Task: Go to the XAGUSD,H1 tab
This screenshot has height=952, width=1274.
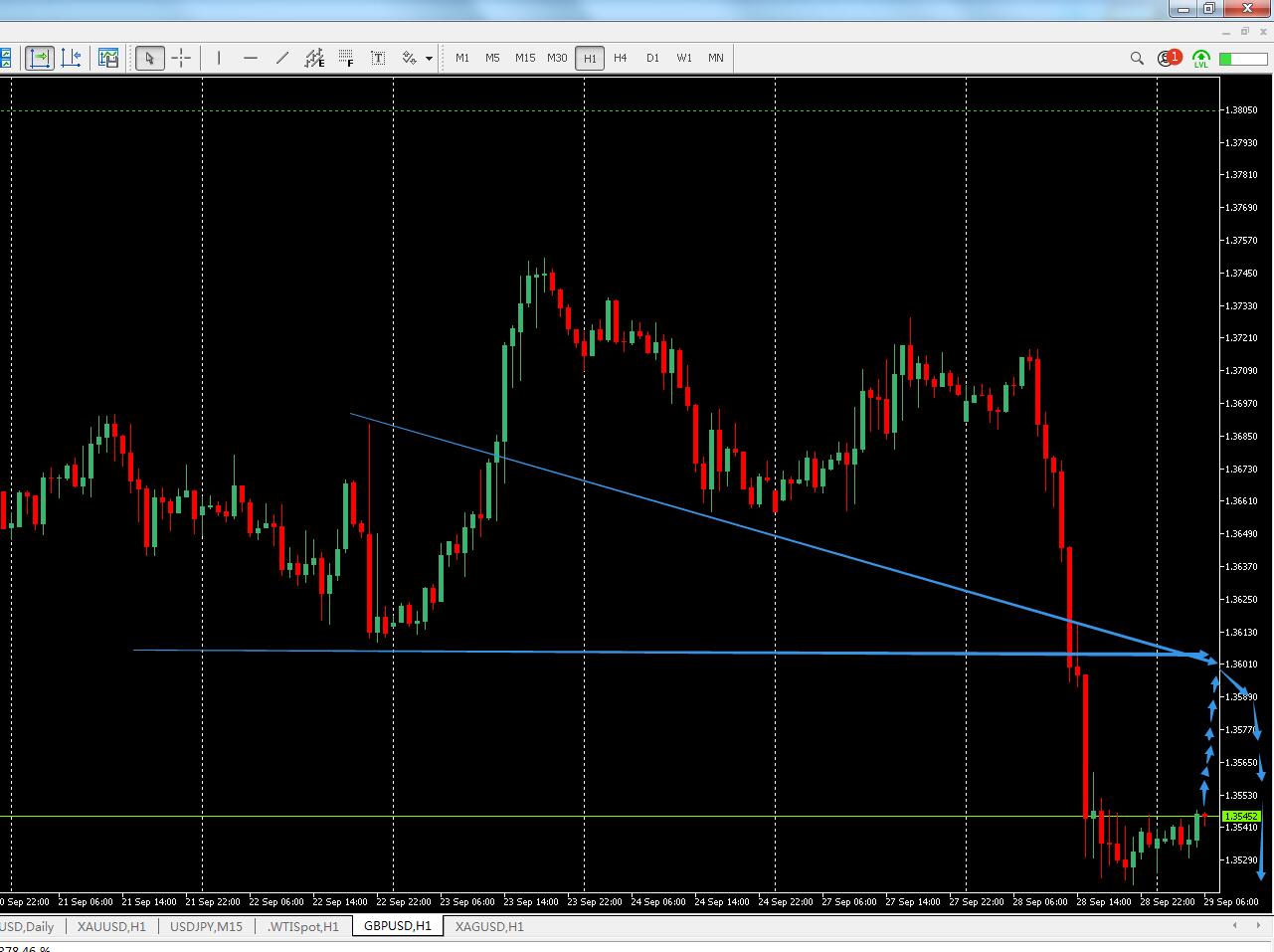Action: pyautogui.click(x=489, y=927)
